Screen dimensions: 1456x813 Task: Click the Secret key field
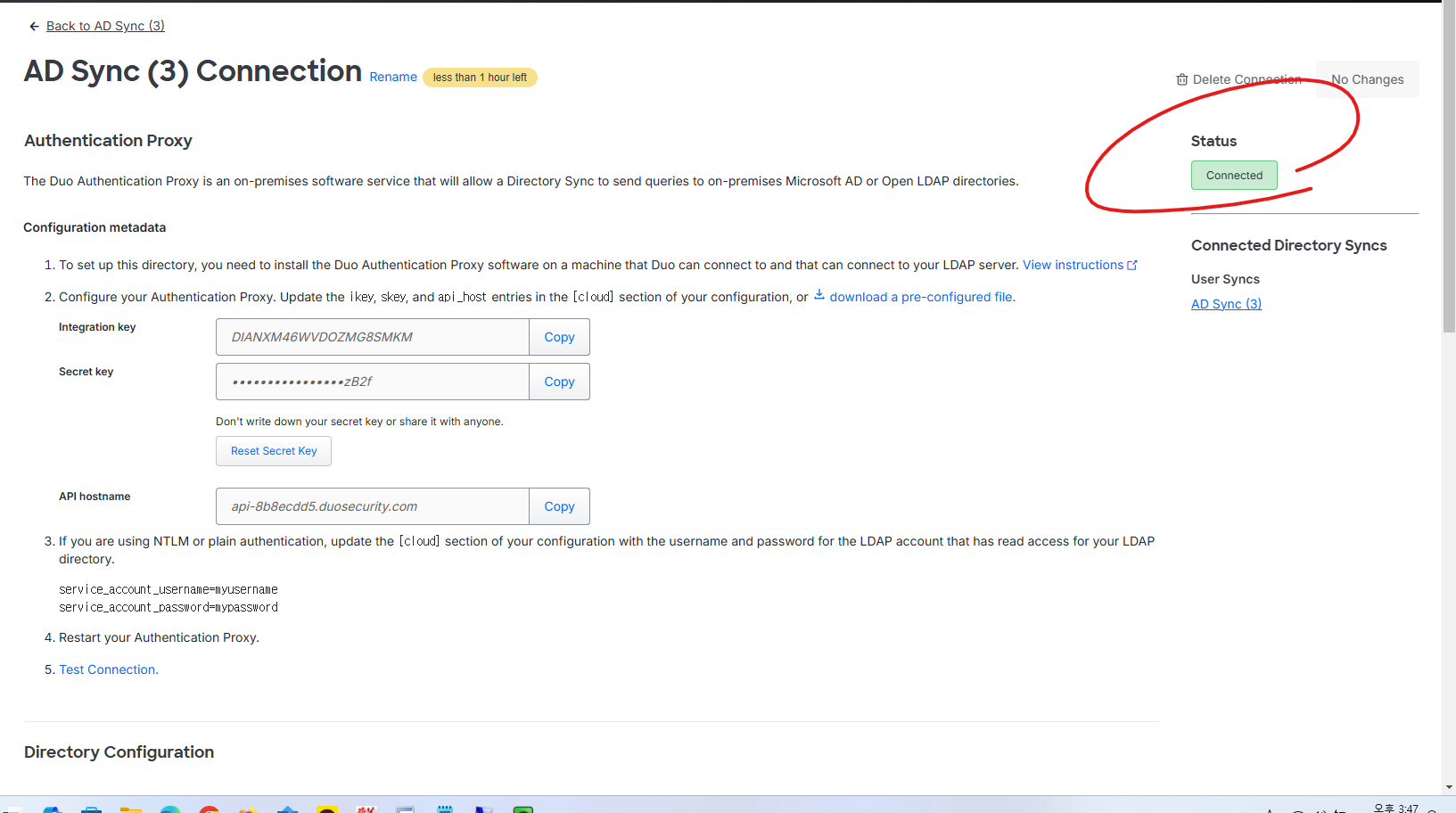pyautogui.click(x=373, y=382)
